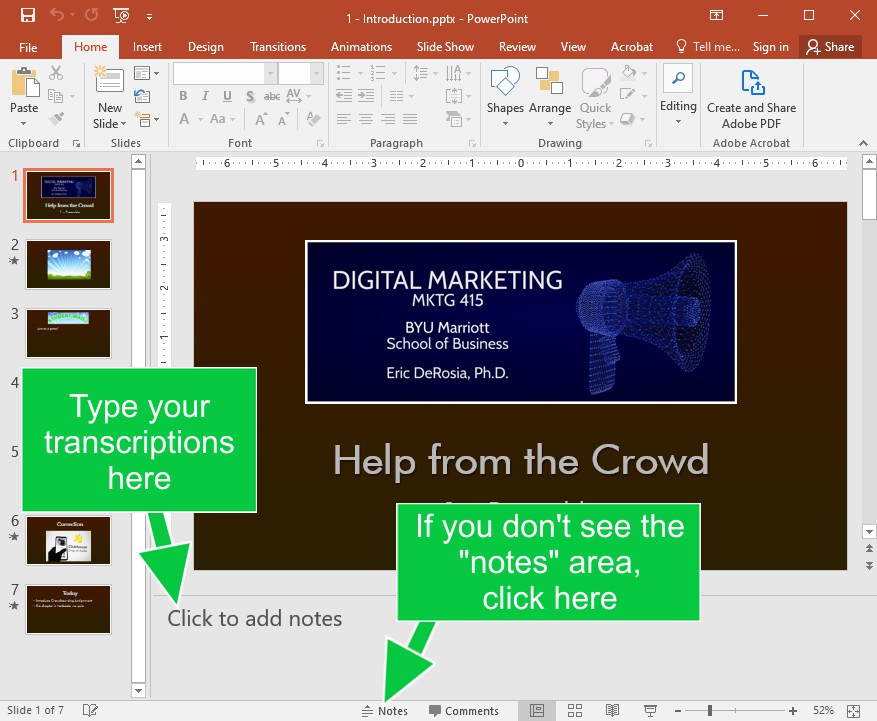The height and width of the screenshot is (721, 877).
Task: Open the Transitions ribbon tab
Action: [x=278, y=46]
